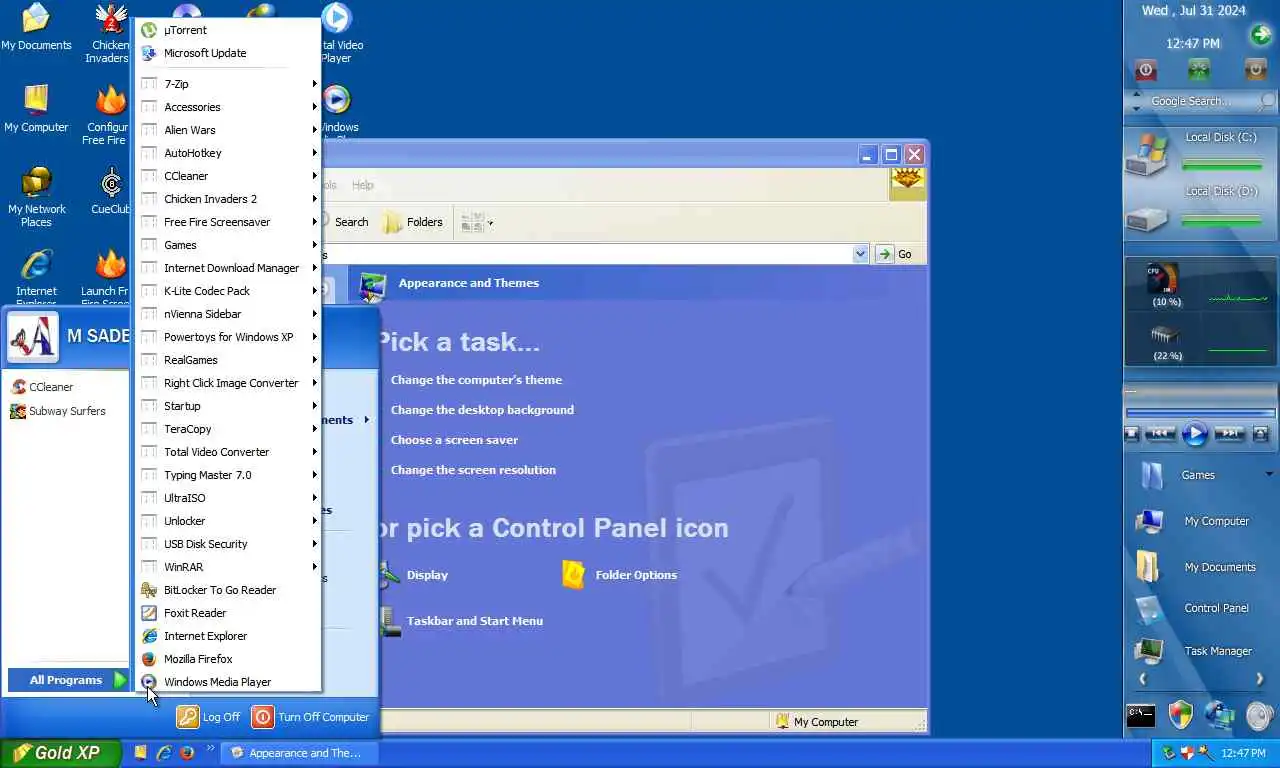Open My Documents desktop icon

pyautogui.click(x=36, y=27)
